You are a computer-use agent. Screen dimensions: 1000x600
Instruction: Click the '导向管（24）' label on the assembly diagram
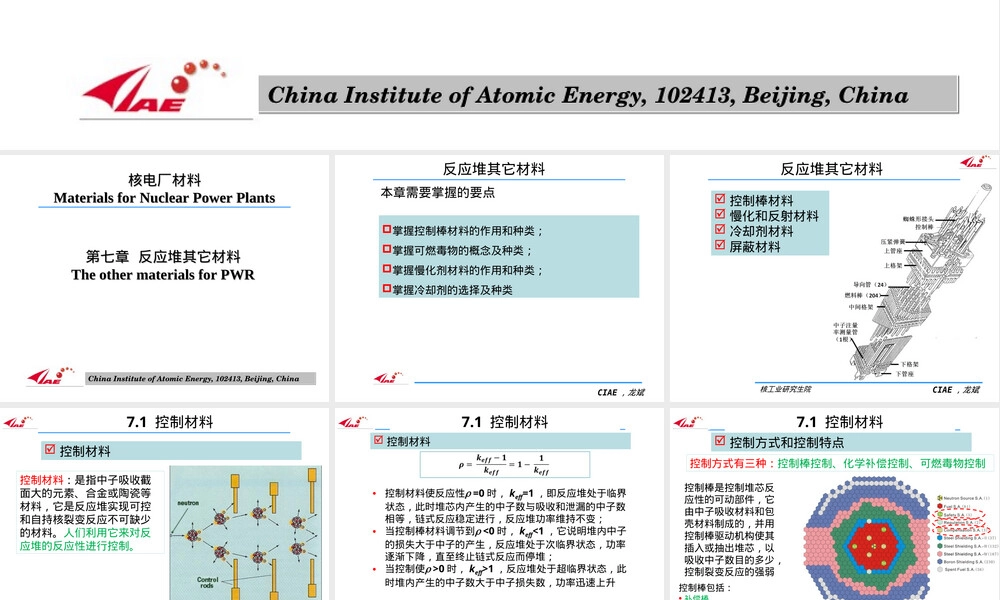(x=870, y=284)
